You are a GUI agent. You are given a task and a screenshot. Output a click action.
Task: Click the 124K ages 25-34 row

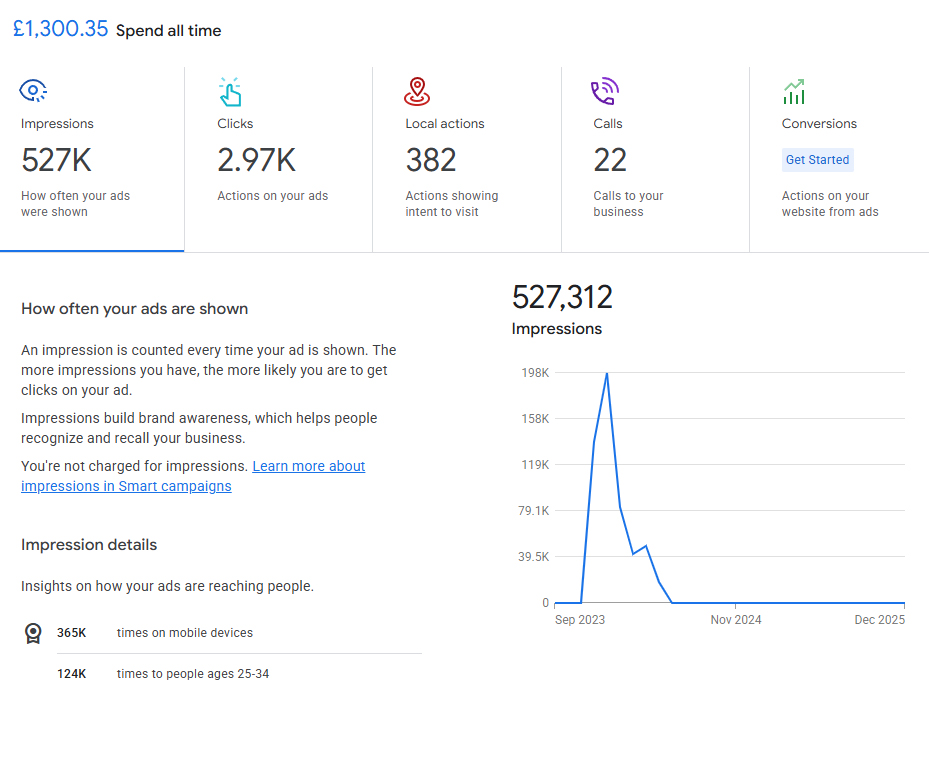163,674
